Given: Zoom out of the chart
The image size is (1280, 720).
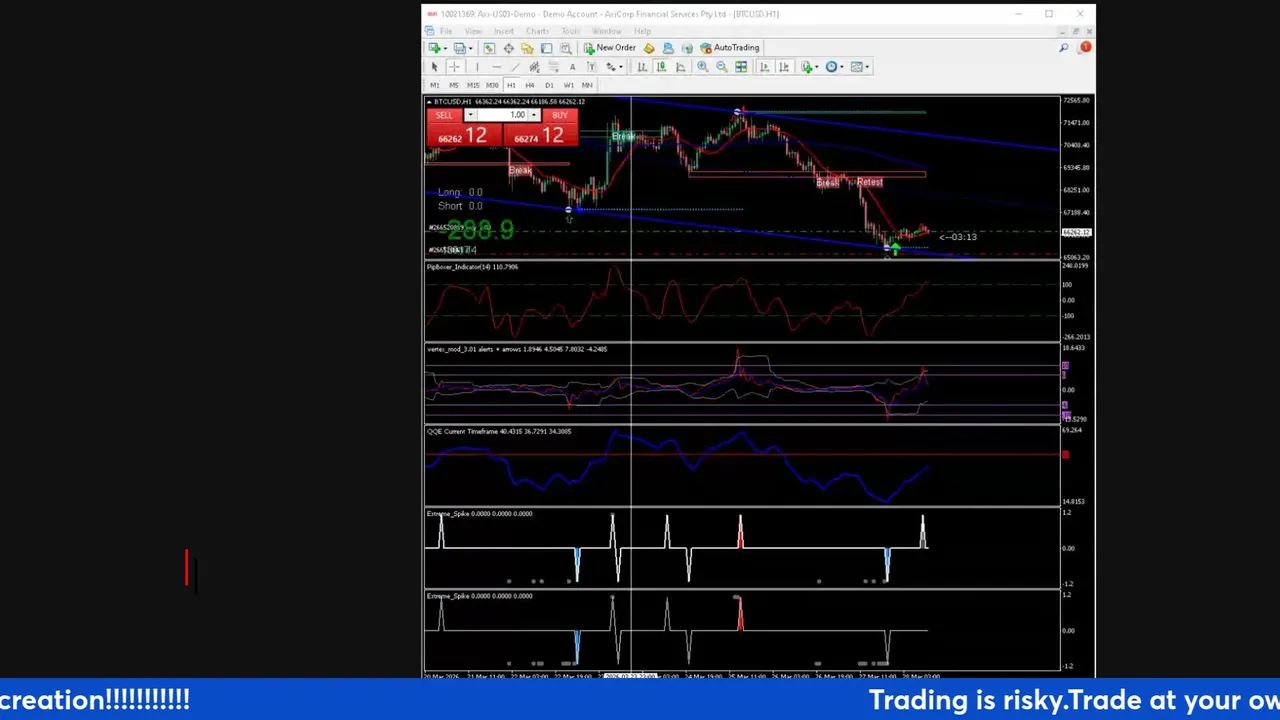Looking at the screenshot, I should point(722,67).
